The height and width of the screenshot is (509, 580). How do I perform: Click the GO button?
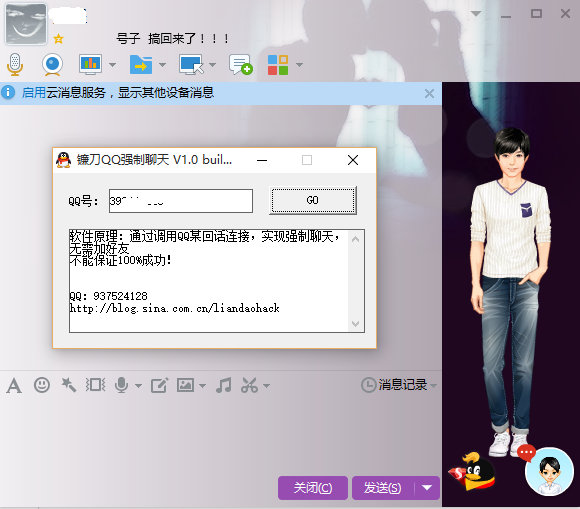(x=313, y=200)
